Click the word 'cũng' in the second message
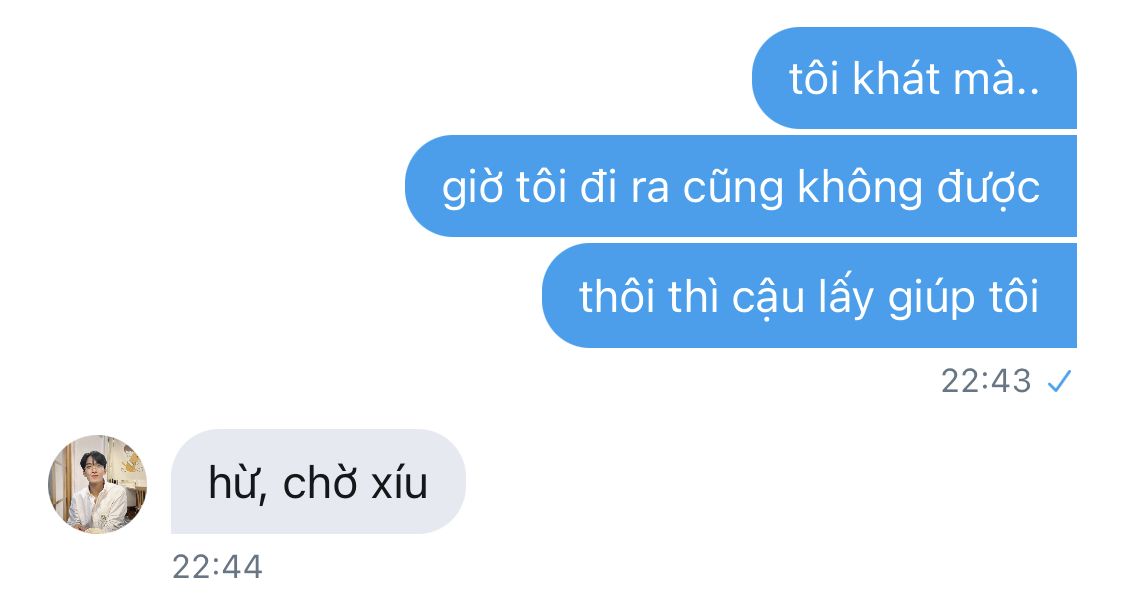The width and height of the screenshot is (1125, 608). [733, 188]
